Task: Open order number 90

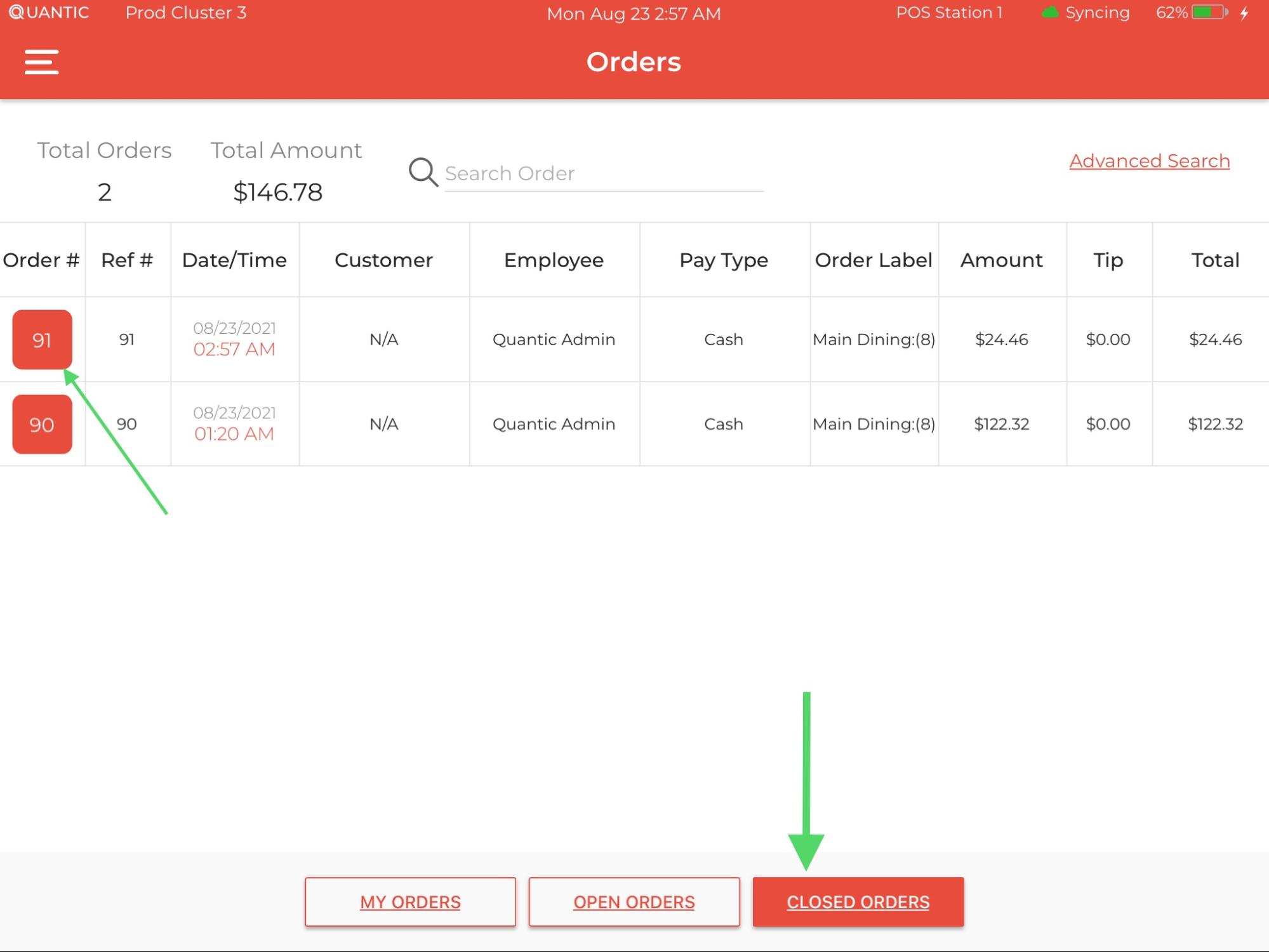Action: (x=42, y=424)
